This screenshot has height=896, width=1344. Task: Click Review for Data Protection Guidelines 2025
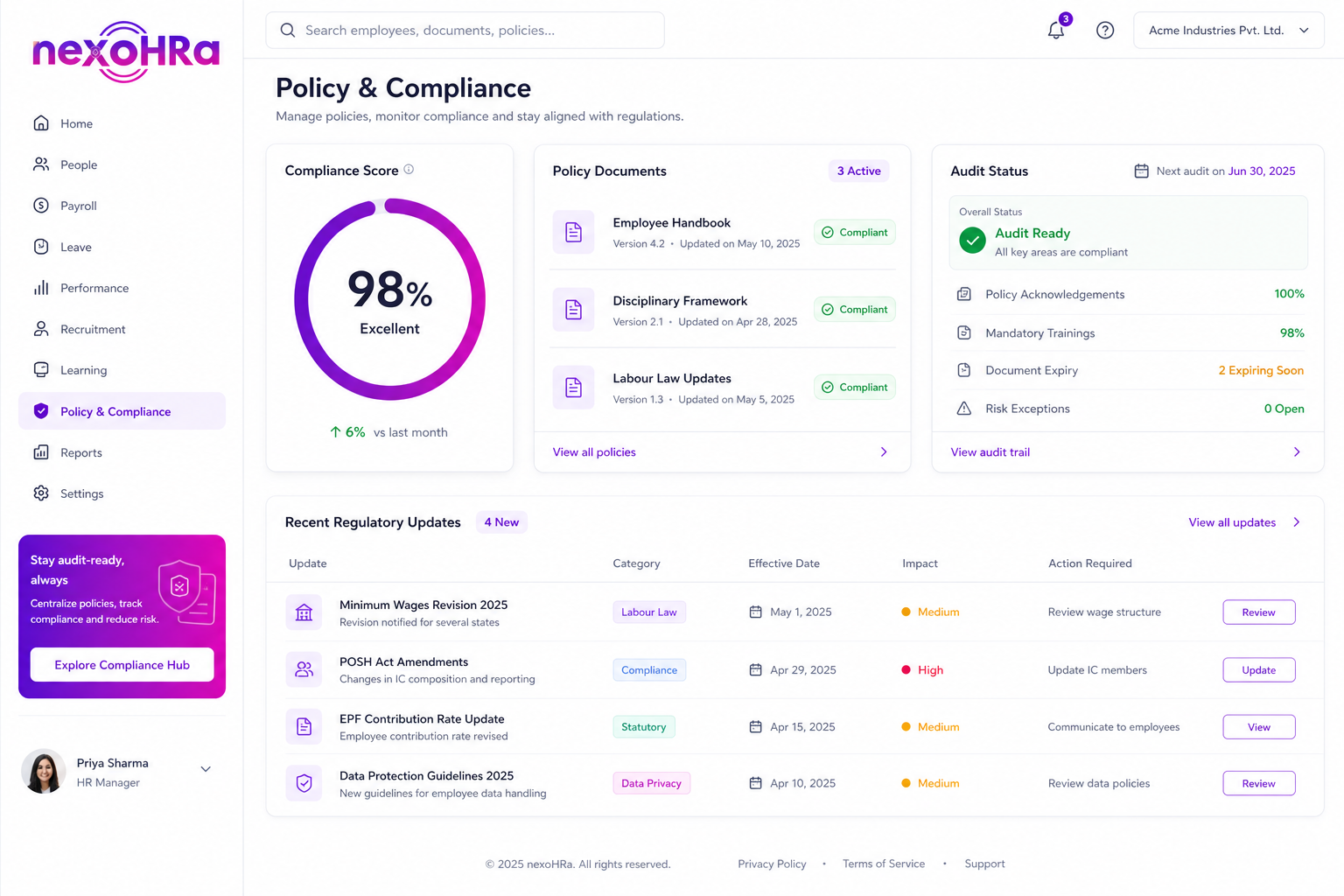pos(1259,784)
